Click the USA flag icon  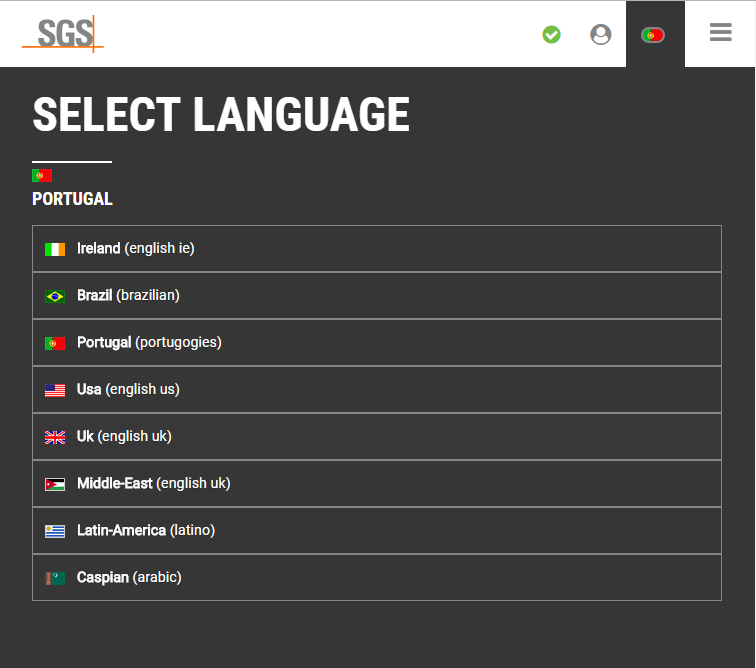click(55, 390)
